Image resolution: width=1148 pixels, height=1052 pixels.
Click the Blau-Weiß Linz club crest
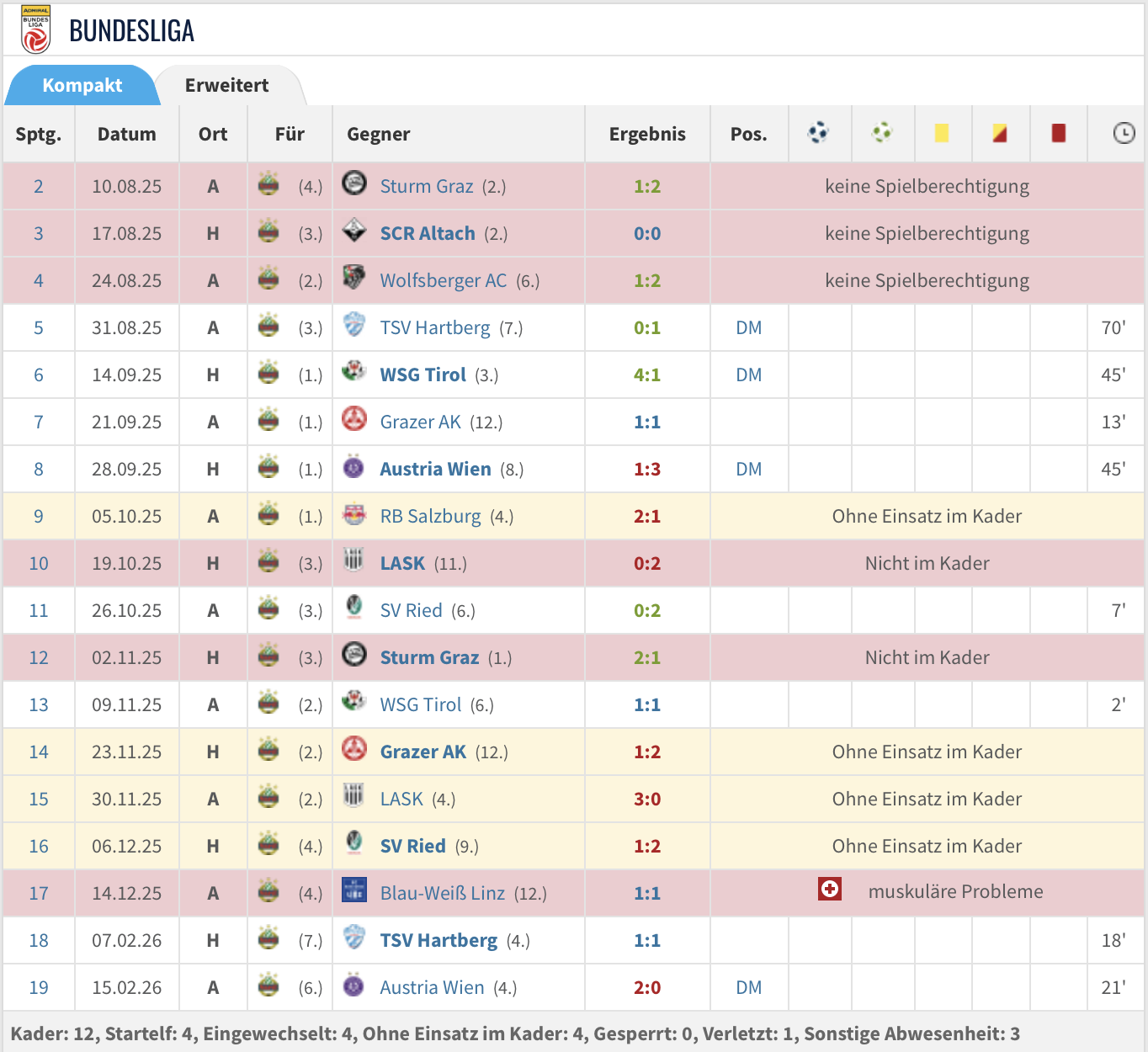354,890
